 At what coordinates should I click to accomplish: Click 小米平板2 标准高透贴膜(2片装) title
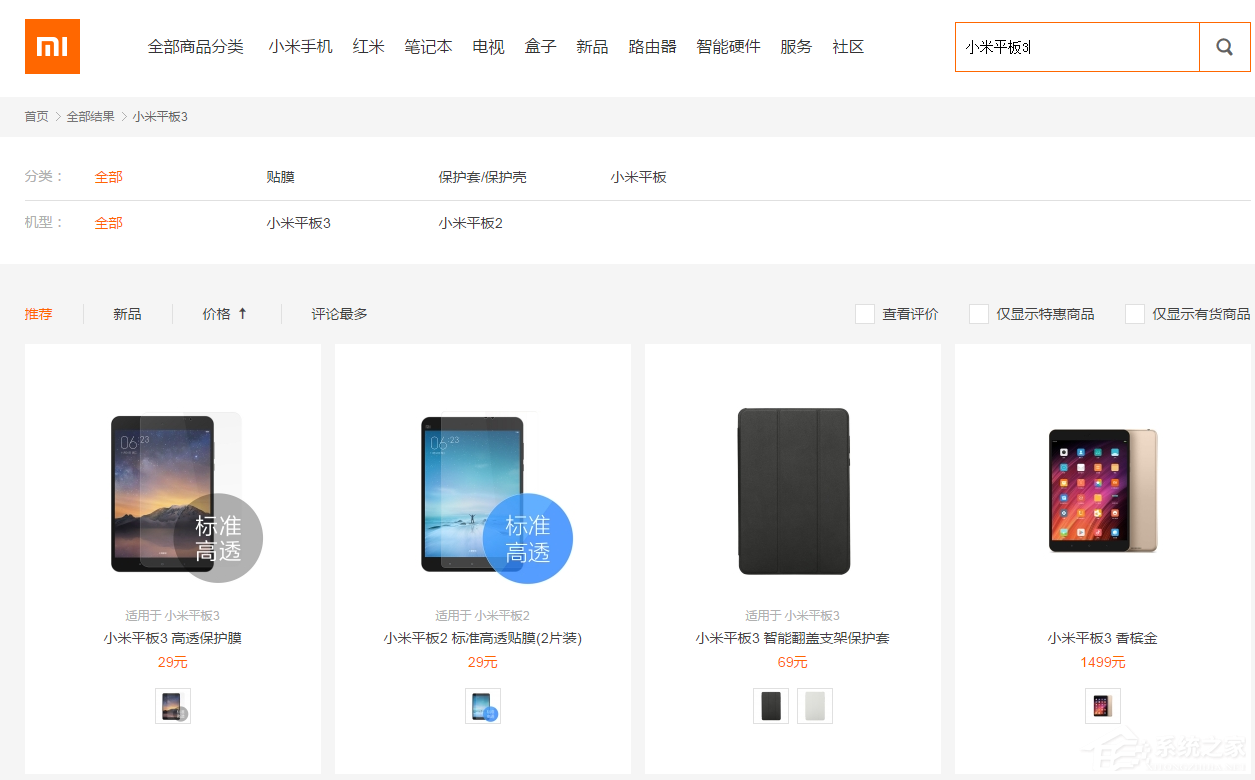click(483, 638)
